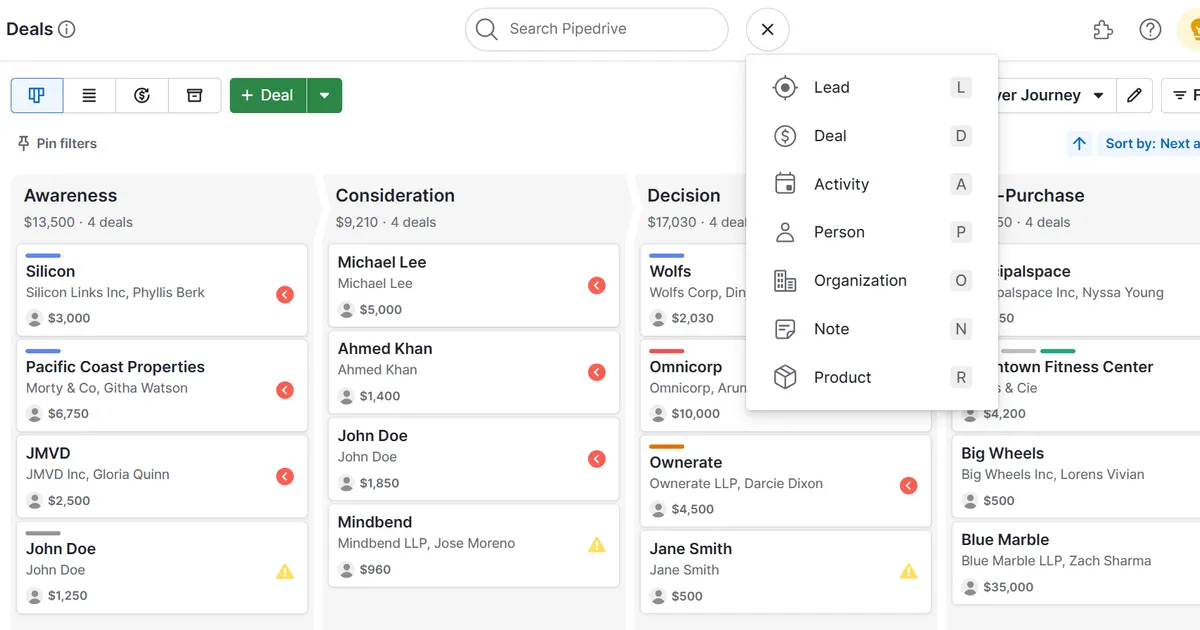Click the Awareness stage header
This screenshot has width=1200, height=630.
click(70, 196)
